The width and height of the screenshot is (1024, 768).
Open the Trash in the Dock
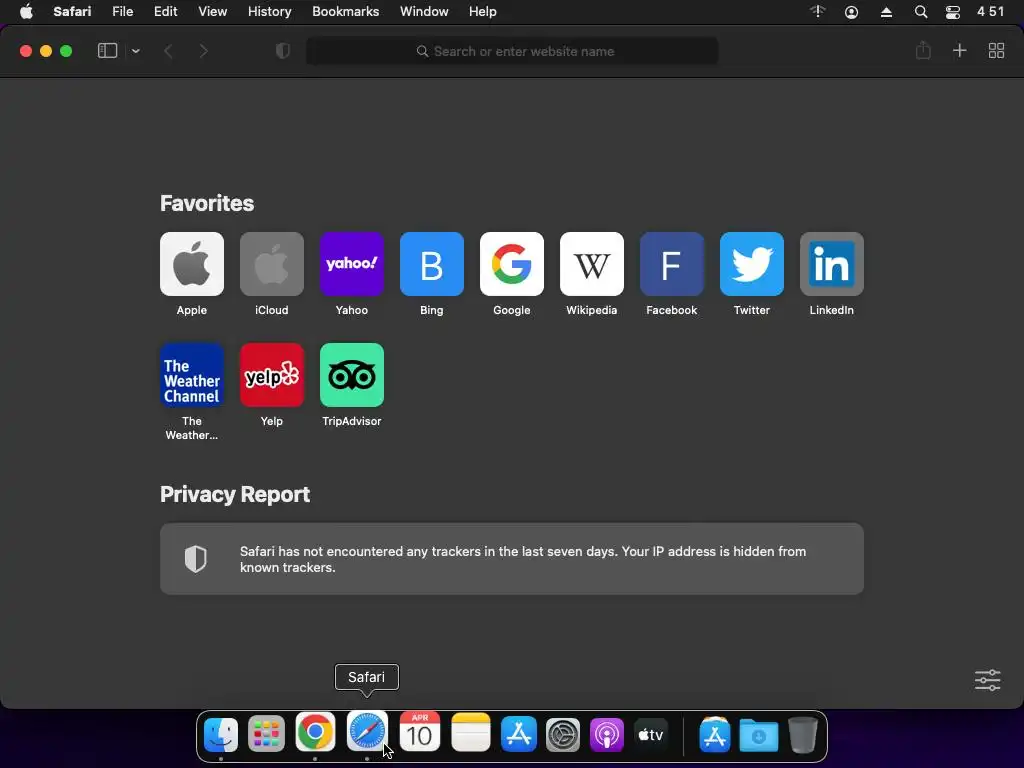[x=803, y=735]
